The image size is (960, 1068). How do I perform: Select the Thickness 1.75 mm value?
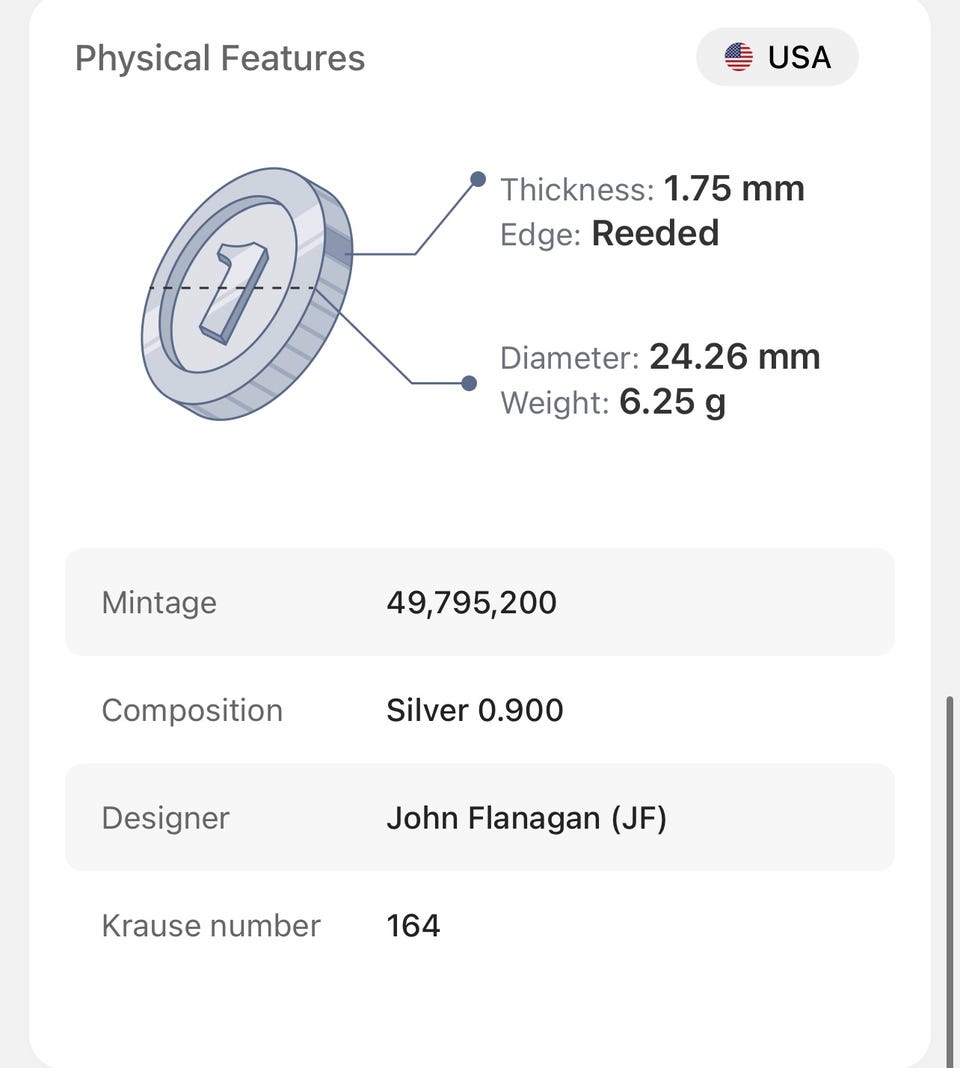pos(734,189)
